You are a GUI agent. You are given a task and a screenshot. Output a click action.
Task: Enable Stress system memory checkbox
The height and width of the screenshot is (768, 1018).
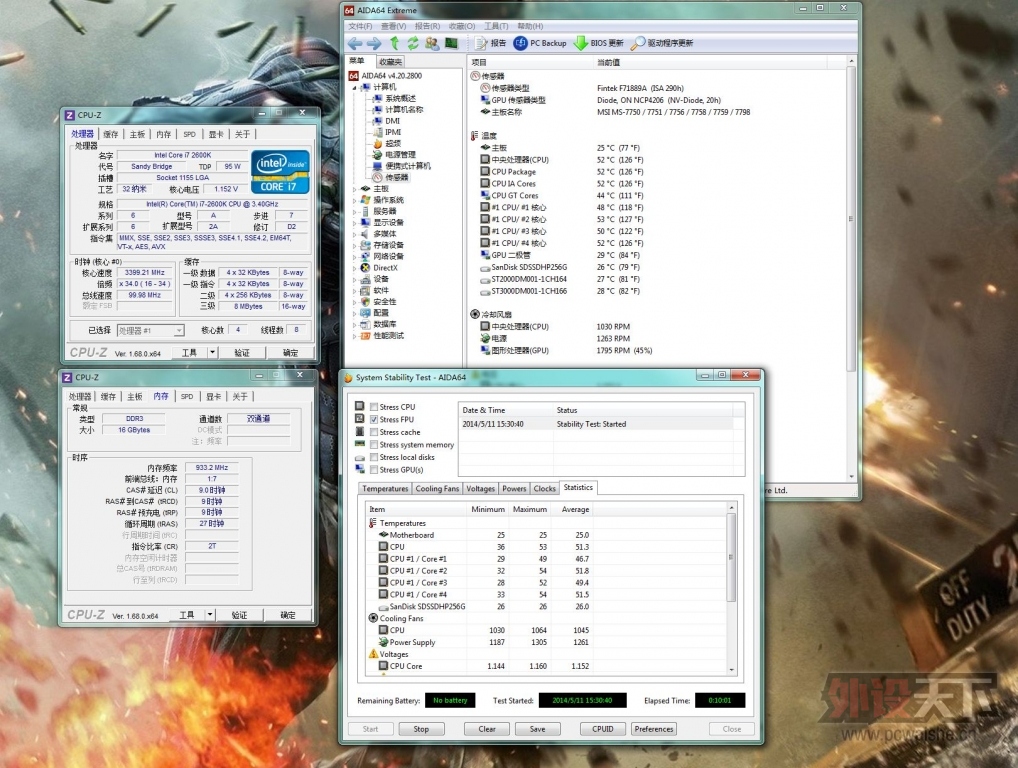coord(374,445)
